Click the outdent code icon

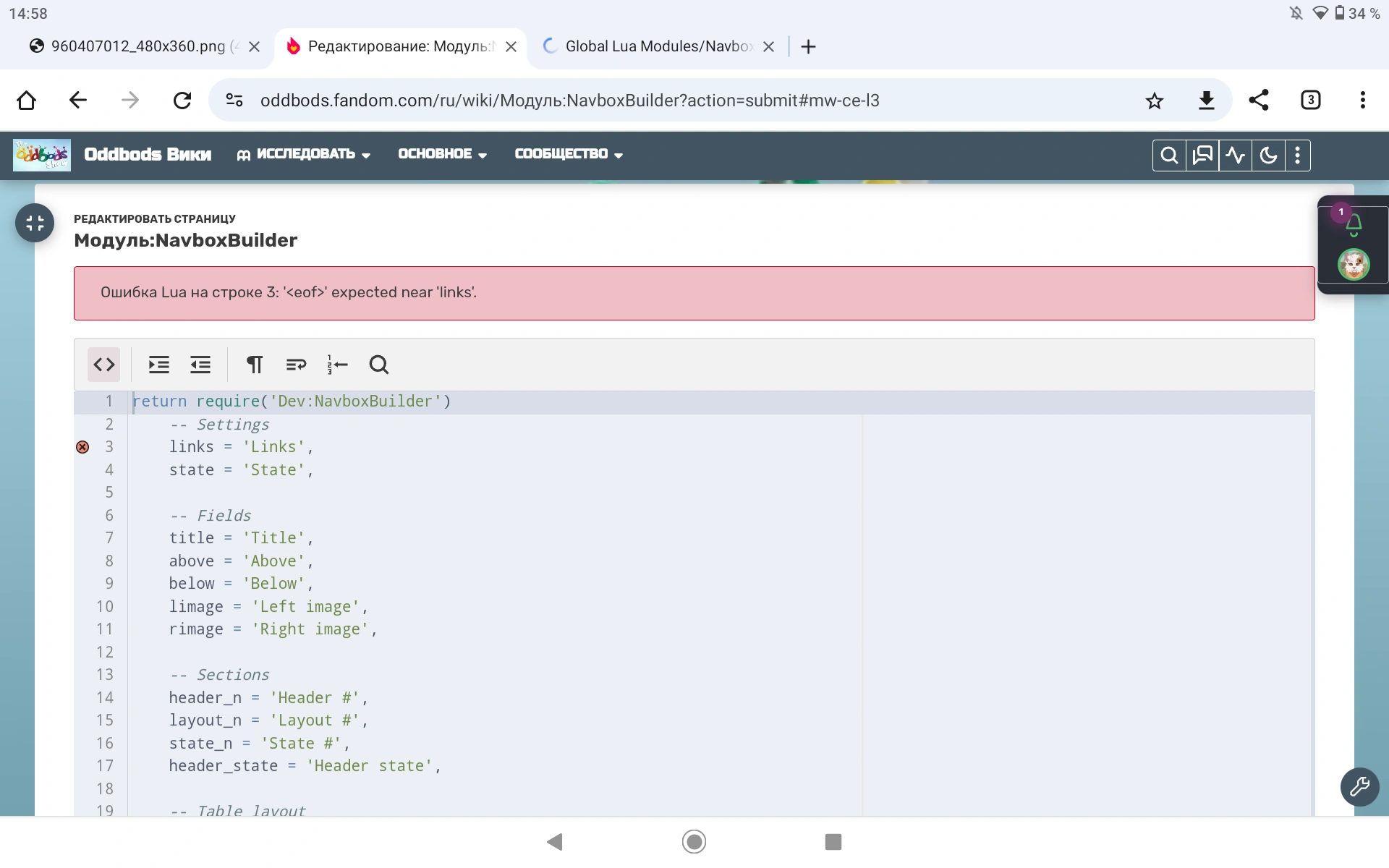(200, 365)
